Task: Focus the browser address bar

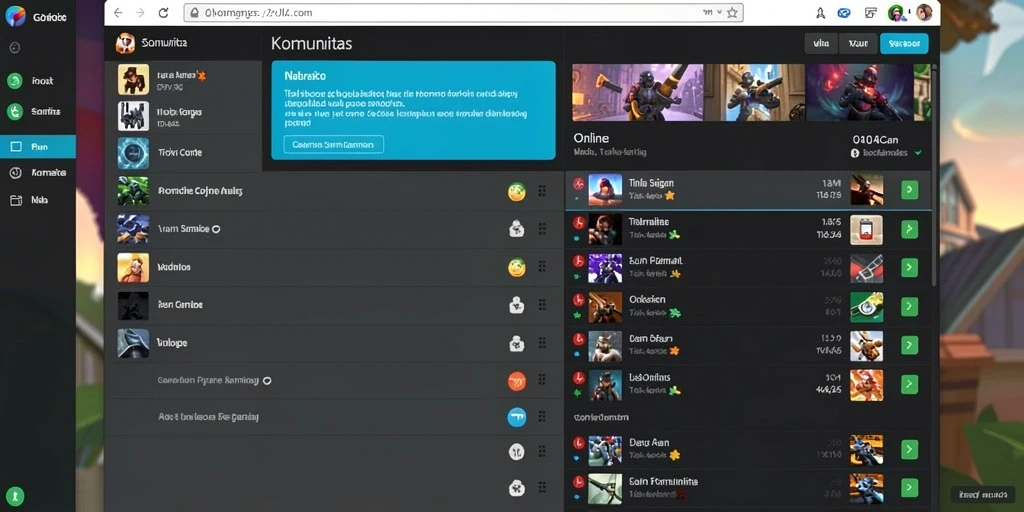Action: pyautogui.click(x=464, y=12)
